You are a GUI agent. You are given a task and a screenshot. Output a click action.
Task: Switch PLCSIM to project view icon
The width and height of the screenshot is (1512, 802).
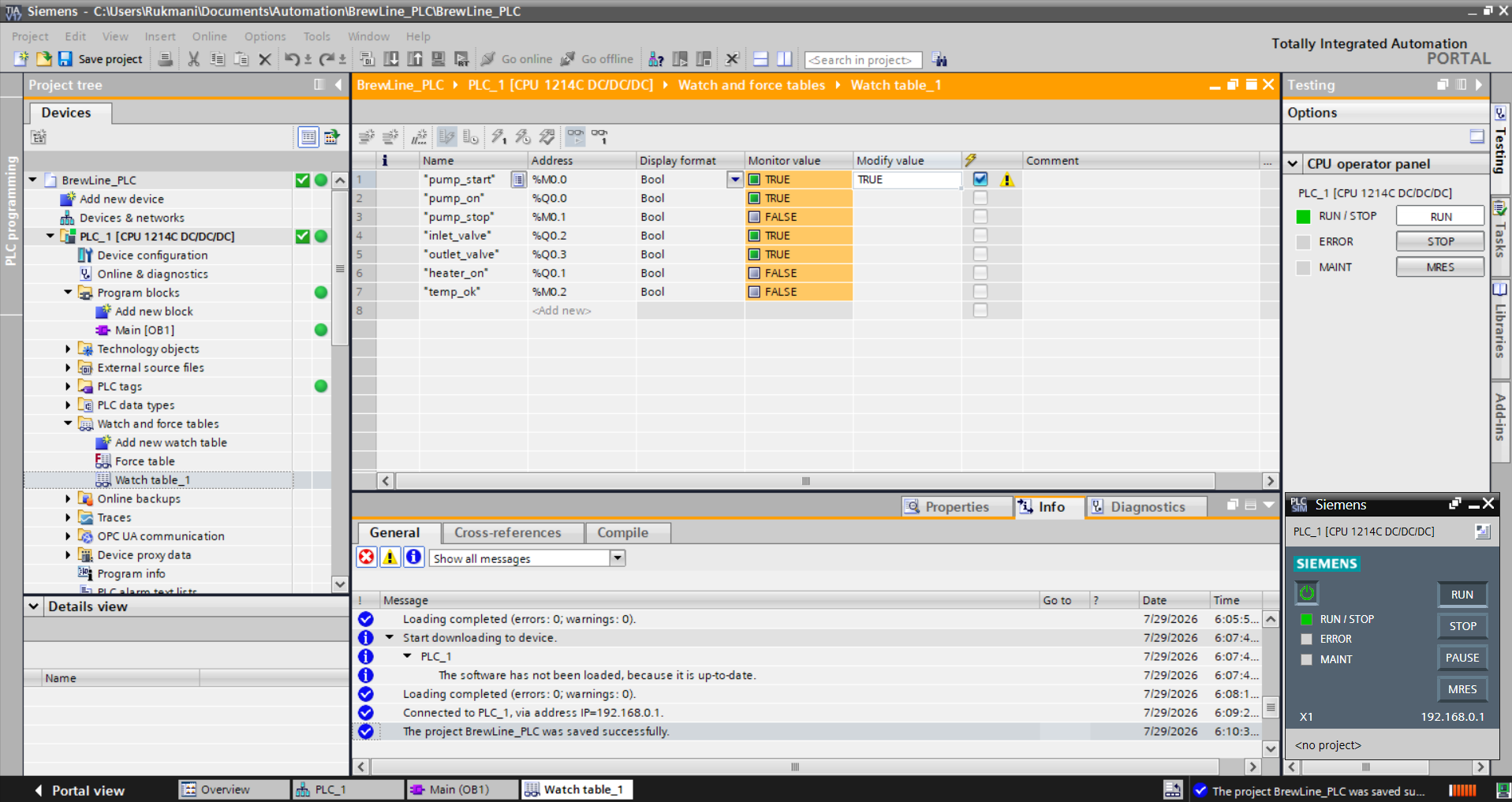1482,532
